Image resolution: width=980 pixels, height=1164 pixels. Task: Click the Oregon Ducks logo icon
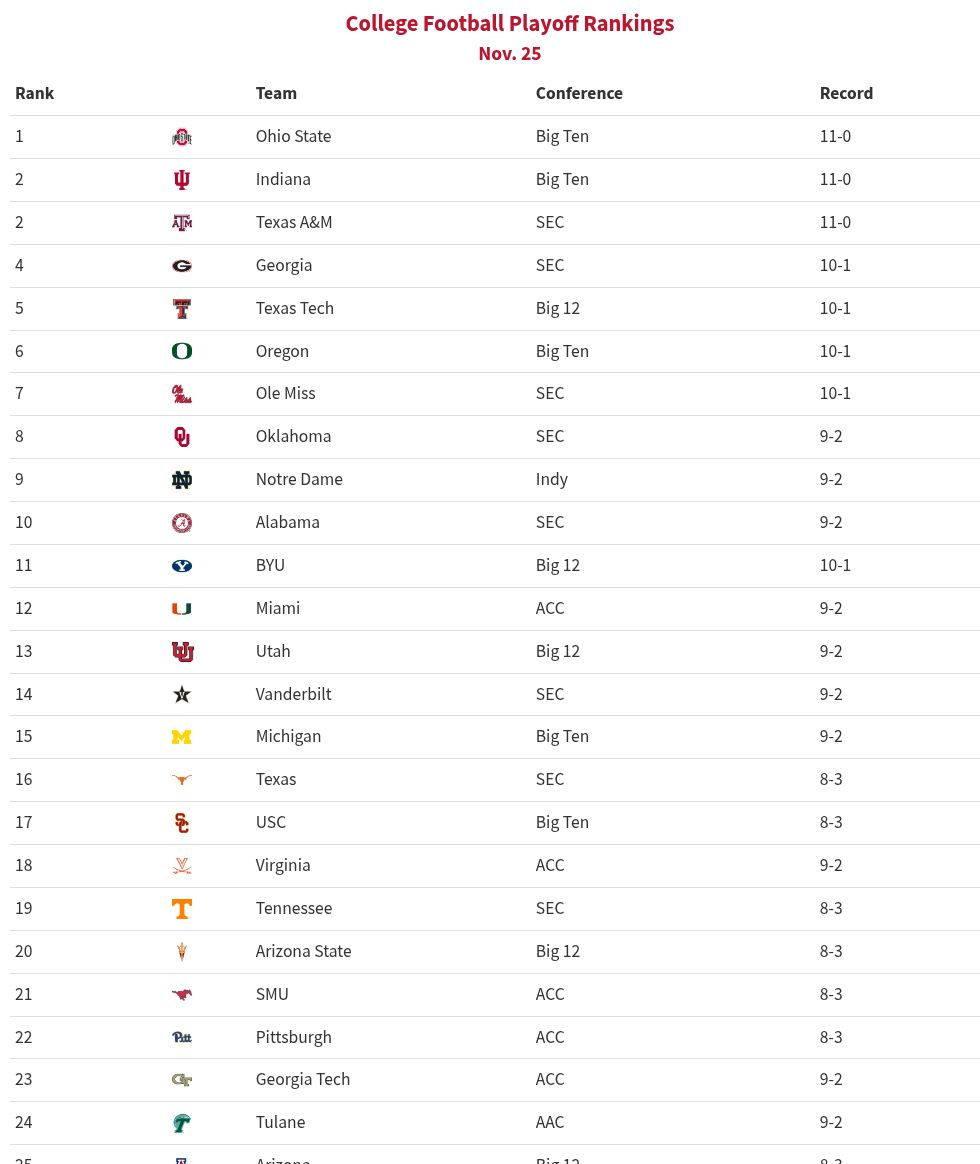pos(181,351)
